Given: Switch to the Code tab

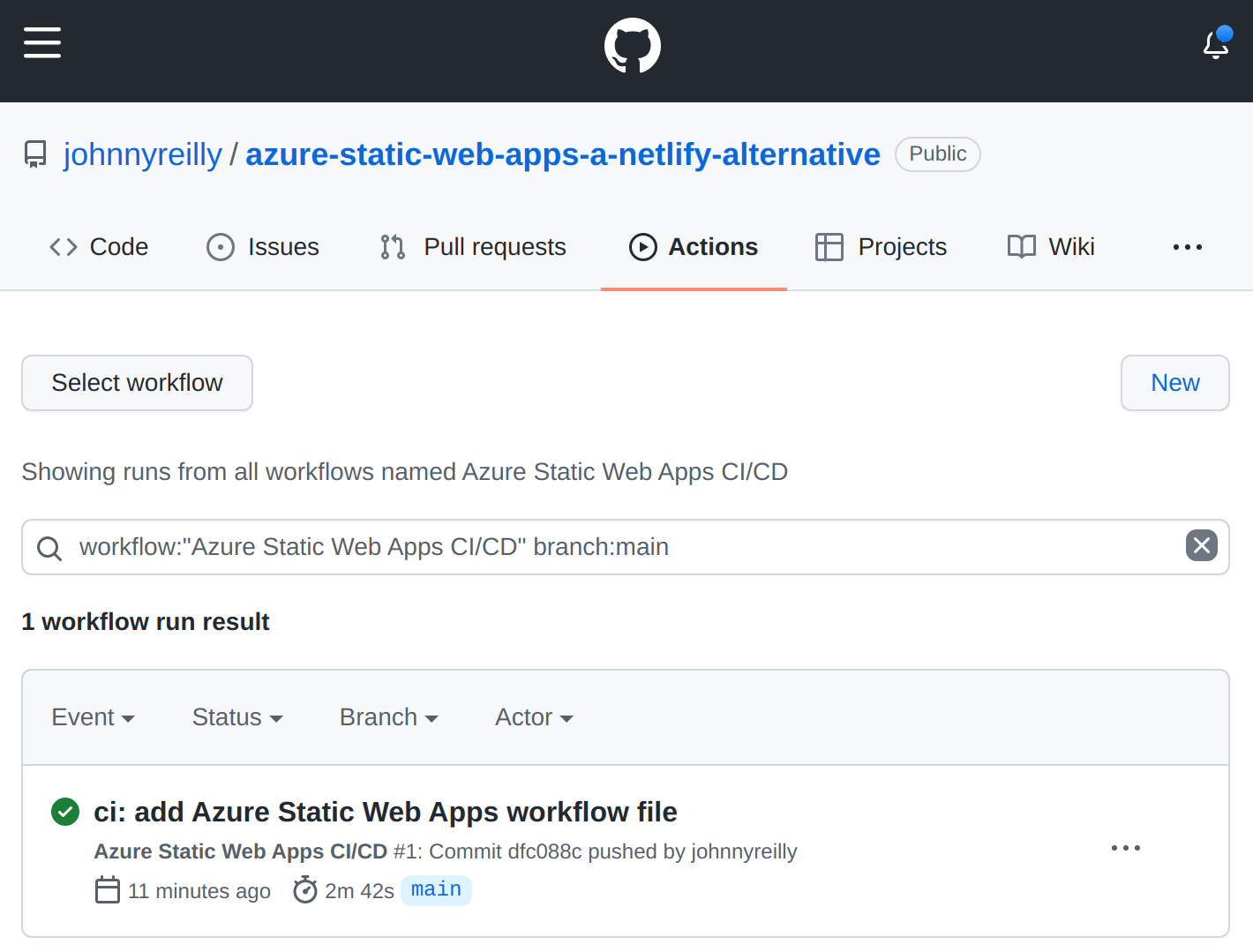Looking at the screenshot, I should (99, 247).
